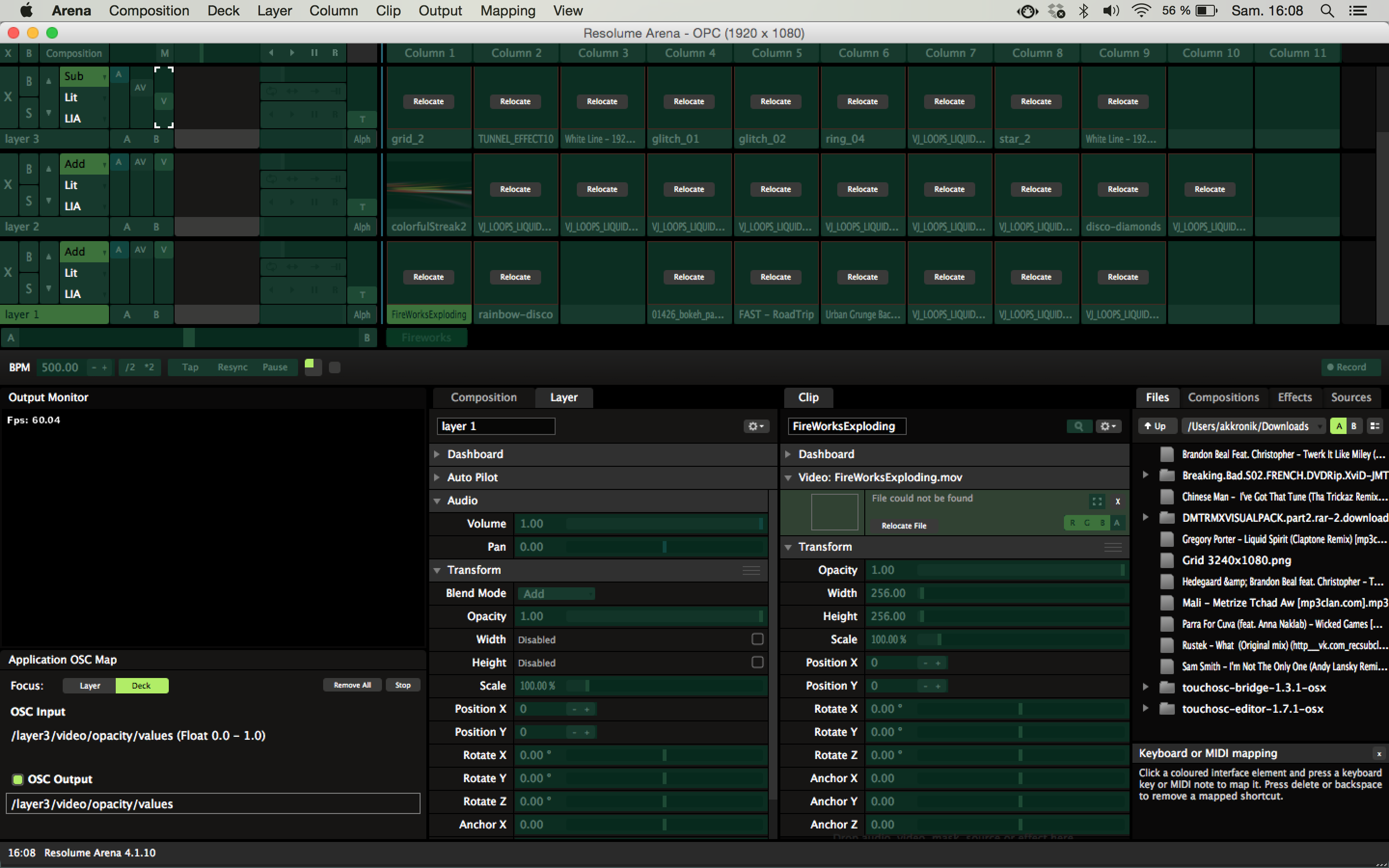Open the Mapping menu
This screenshot has width=1389, height=868.
click(x=507, y=11)
